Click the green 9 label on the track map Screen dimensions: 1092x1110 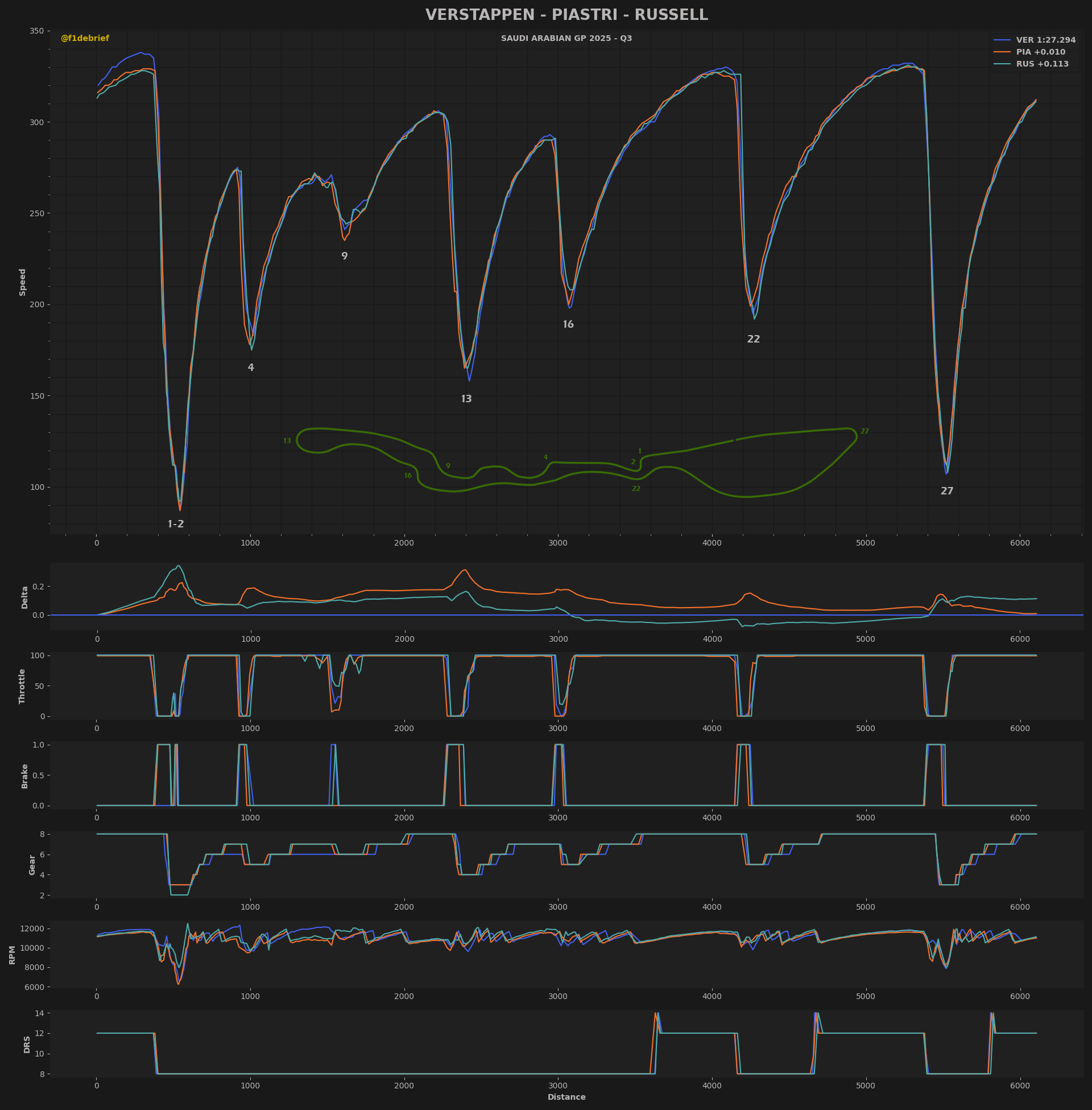coord(448,466)
